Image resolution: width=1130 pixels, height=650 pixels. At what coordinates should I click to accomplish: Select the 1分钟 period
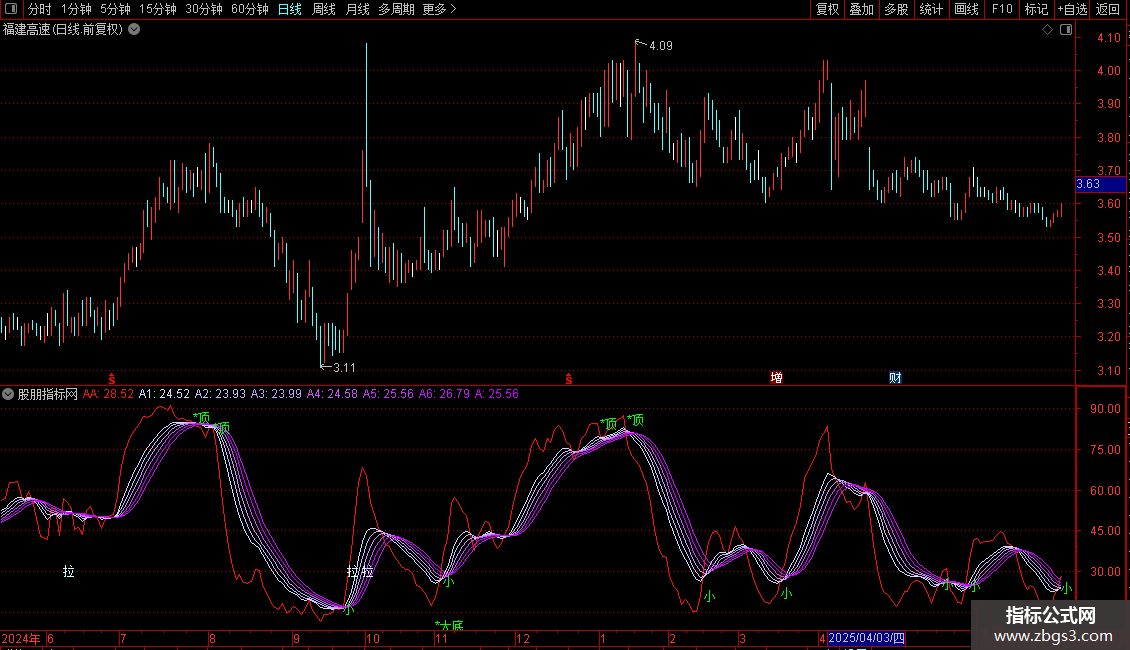(76, 9)
